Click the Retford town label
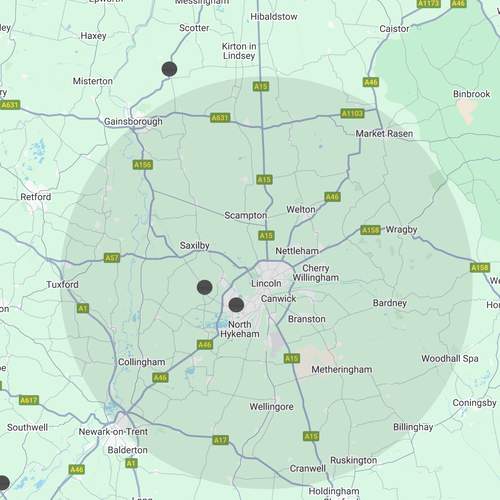 [x=36, y=197]
